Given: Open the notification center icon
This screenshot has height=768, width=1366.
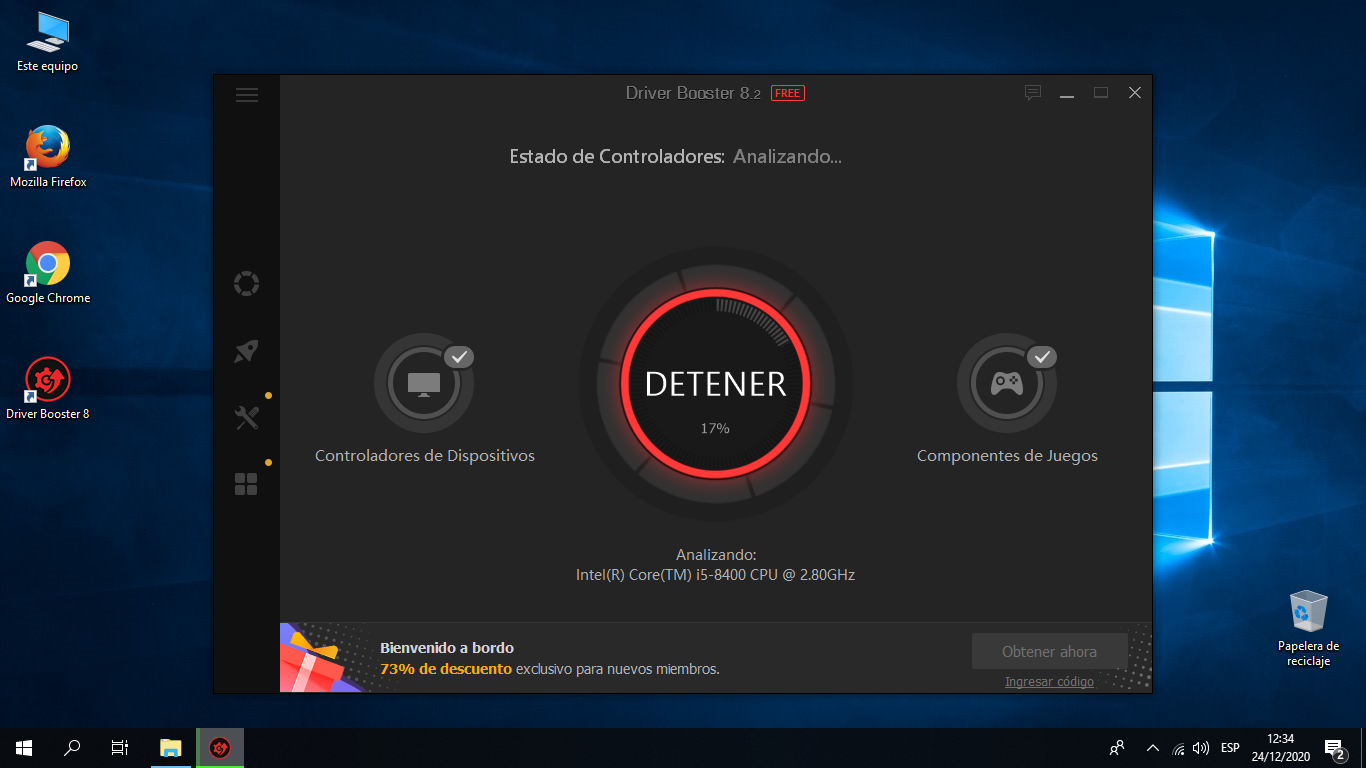Looking at the screenshot, I should coord(1335,748).
